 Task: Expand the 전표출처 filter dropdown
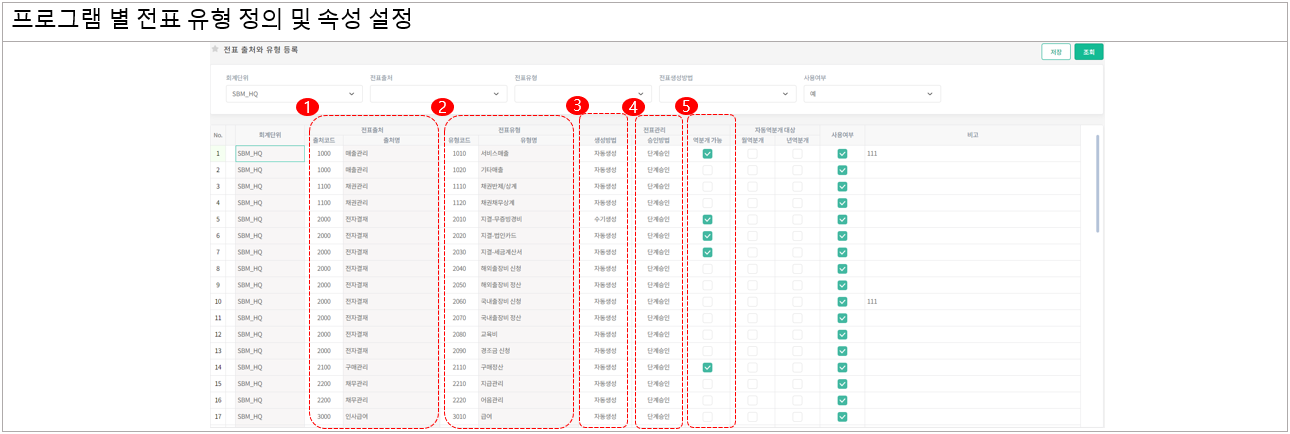point(437,94)
